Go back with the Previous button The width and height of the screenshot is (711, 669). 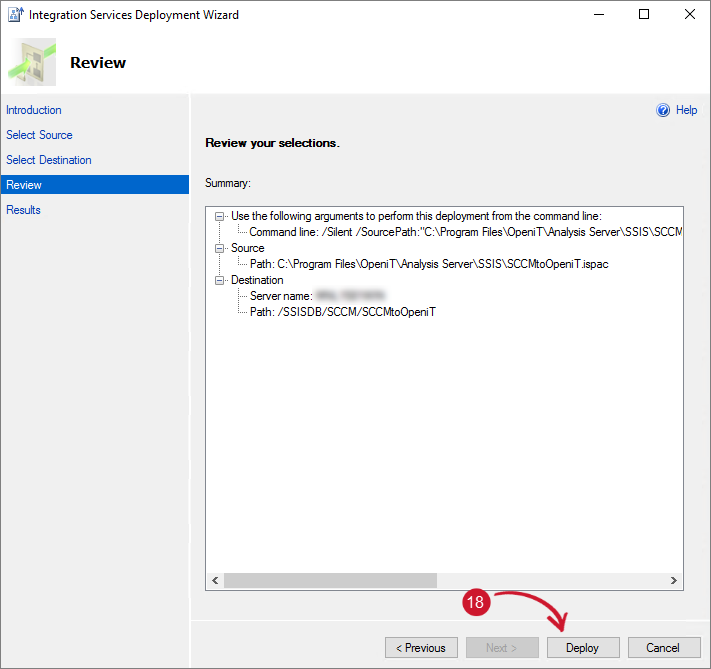421,647
